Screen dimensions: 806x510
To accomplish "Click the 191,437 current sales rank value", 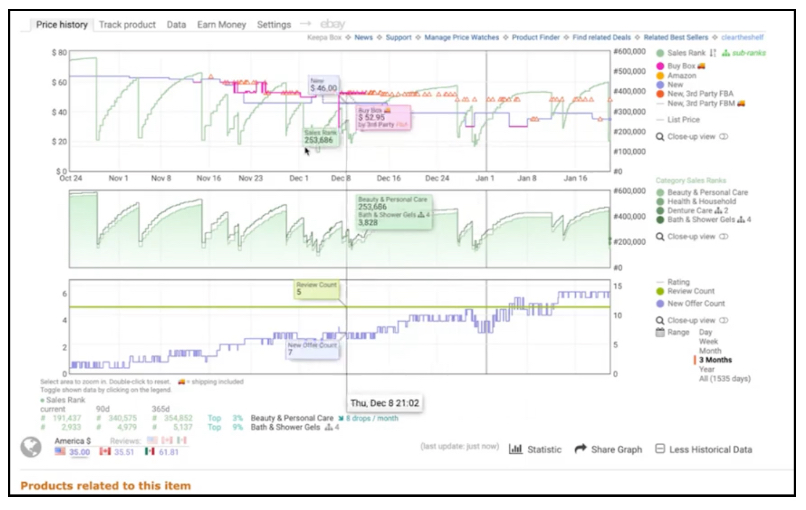I will coord(67,418).
